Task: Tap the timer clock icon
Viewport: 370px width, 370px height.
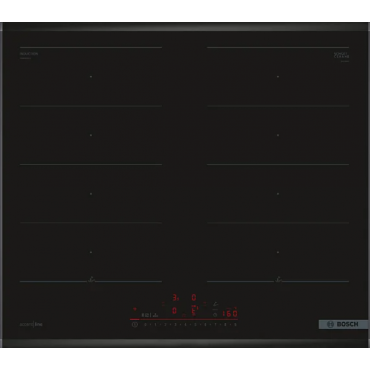Action: tap(215, 315)
